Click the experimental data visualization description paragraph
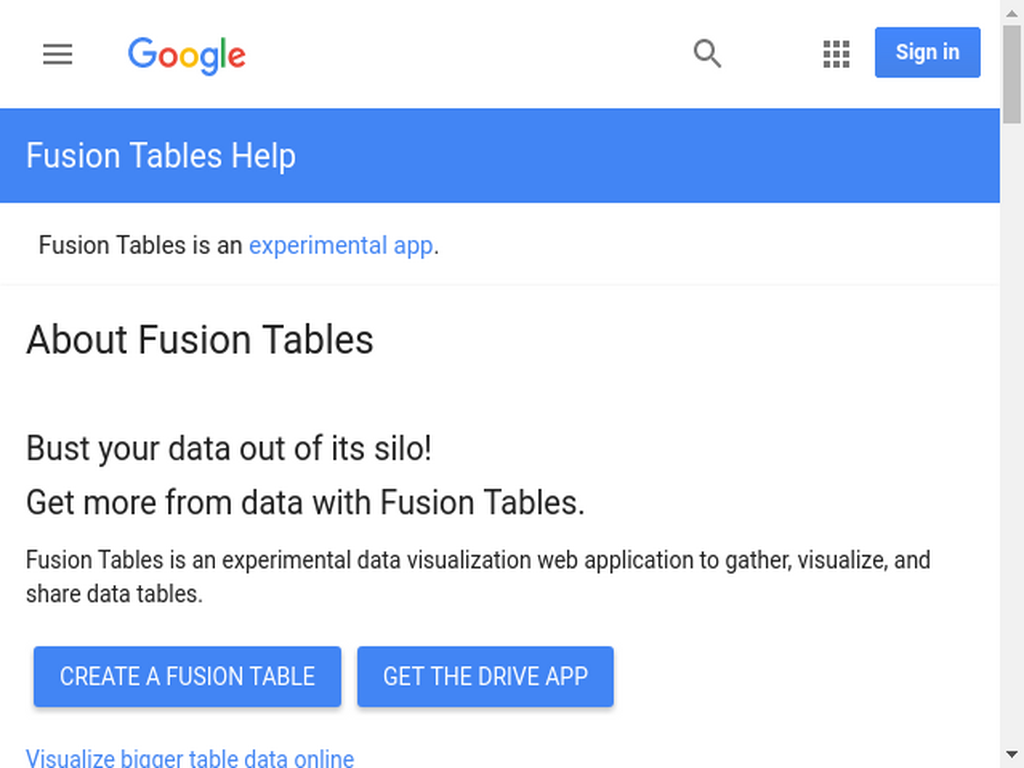The height and width of the screenshot is (768, 1024). click(x=478, y=577)
